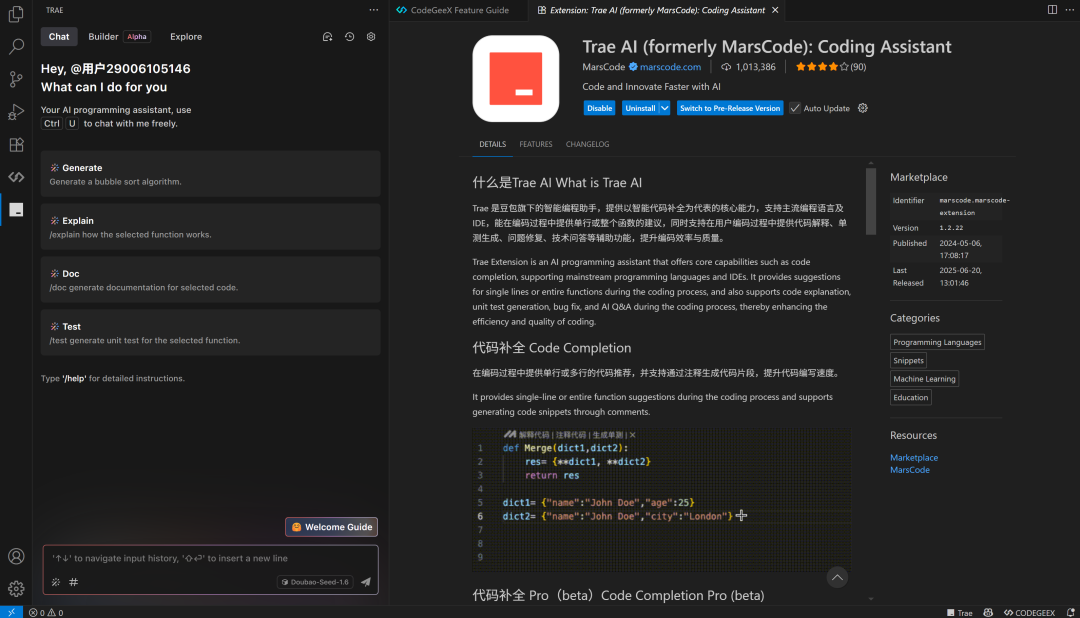Screen dimensions: 1080x618
Task: Click the code completion demo image
Action: point(661,499)
